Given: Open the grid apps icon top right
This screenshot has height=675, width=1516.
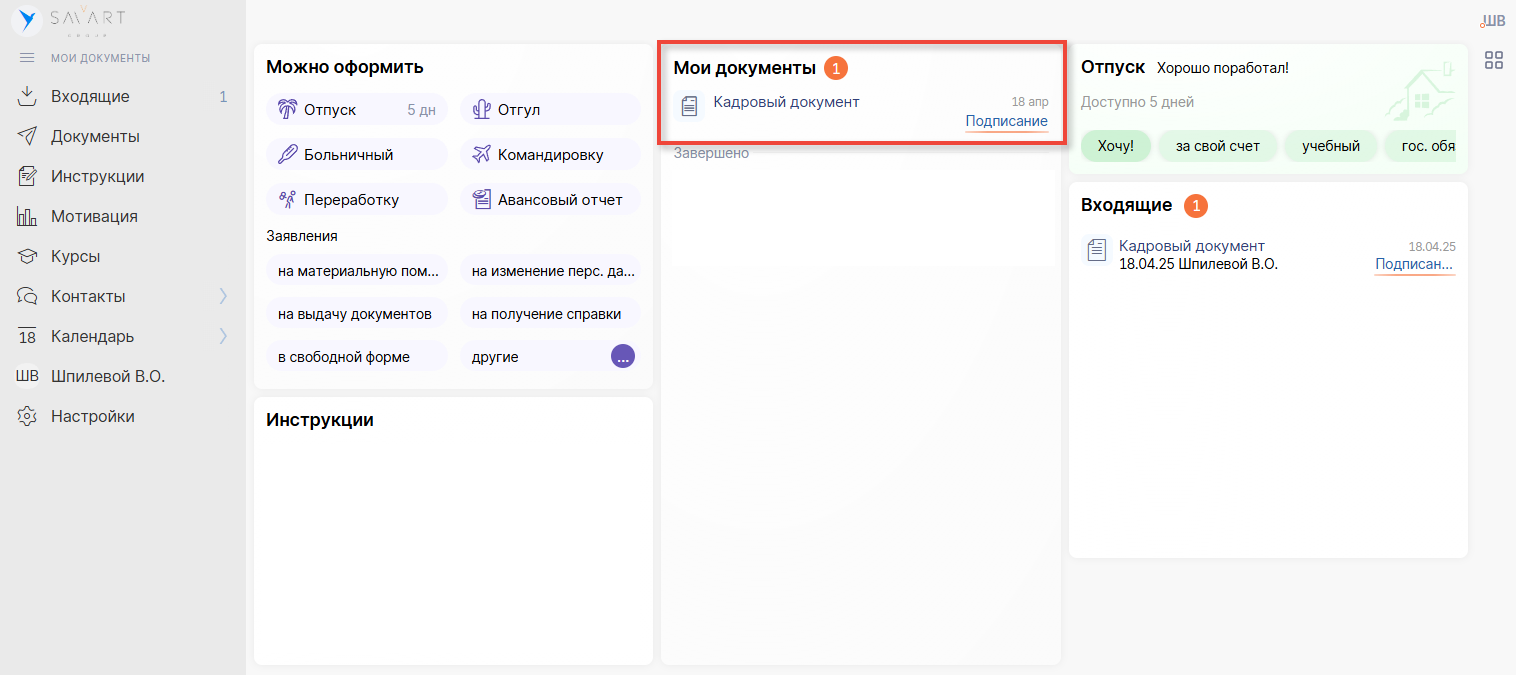Looking at the screenshot, I should coord(1493,60).
